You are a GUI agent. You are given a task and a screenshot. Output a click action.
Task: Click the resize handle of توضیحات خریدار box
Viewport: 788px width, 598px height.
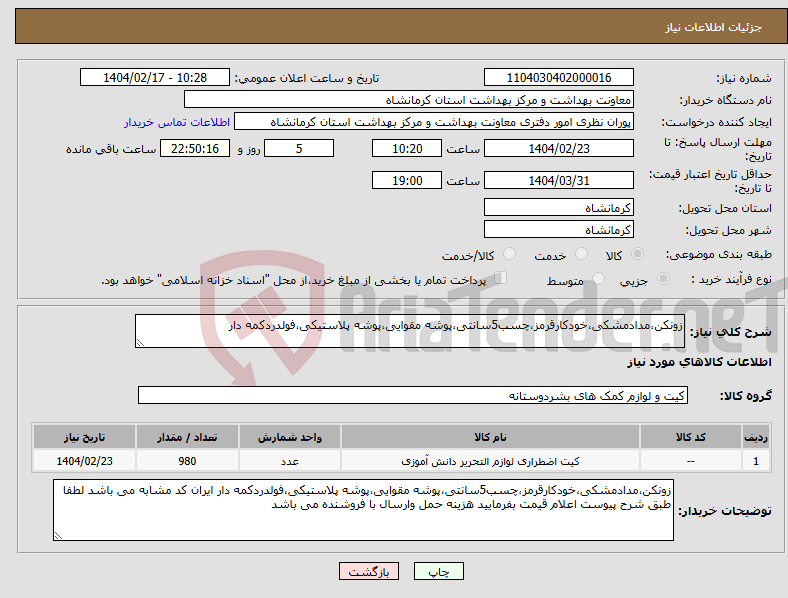tap(58, 536)
